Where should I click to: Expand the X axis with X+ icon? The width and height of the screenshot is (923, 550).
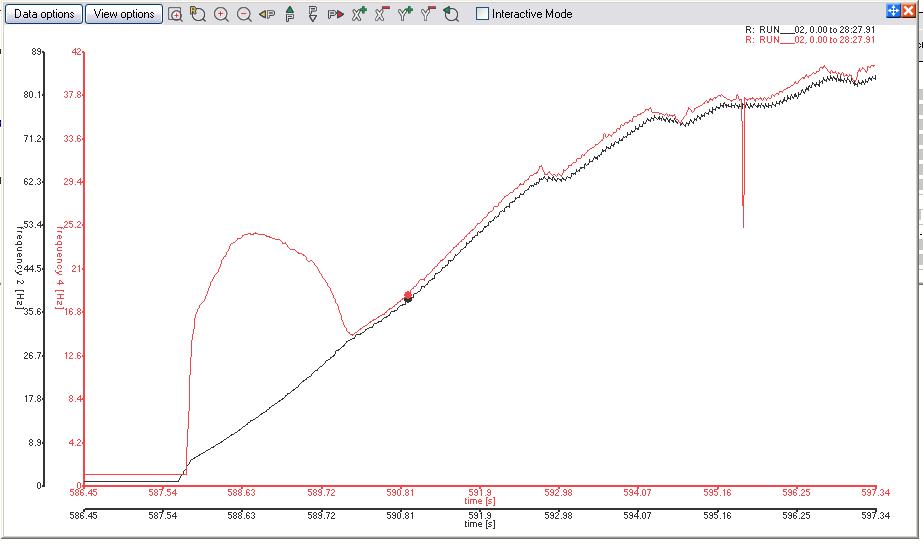pos(359,14)
